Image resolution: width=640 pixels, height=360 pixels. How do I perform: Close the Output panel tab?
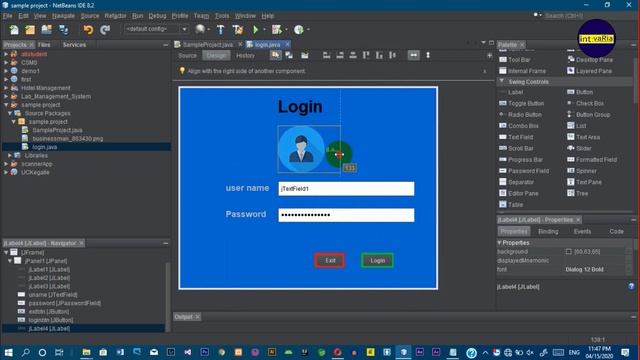coord(198,317)
